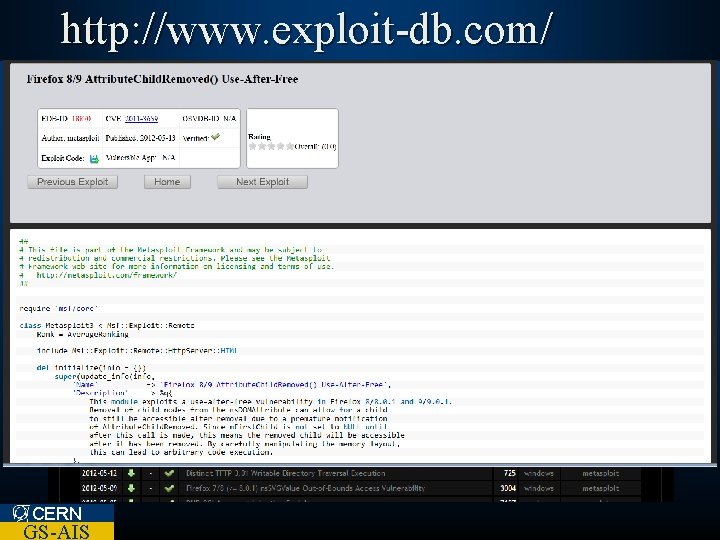Viewport: 720px width, 540px height.
Task: Click the green Verified checkmark
Action: (215, 136)
